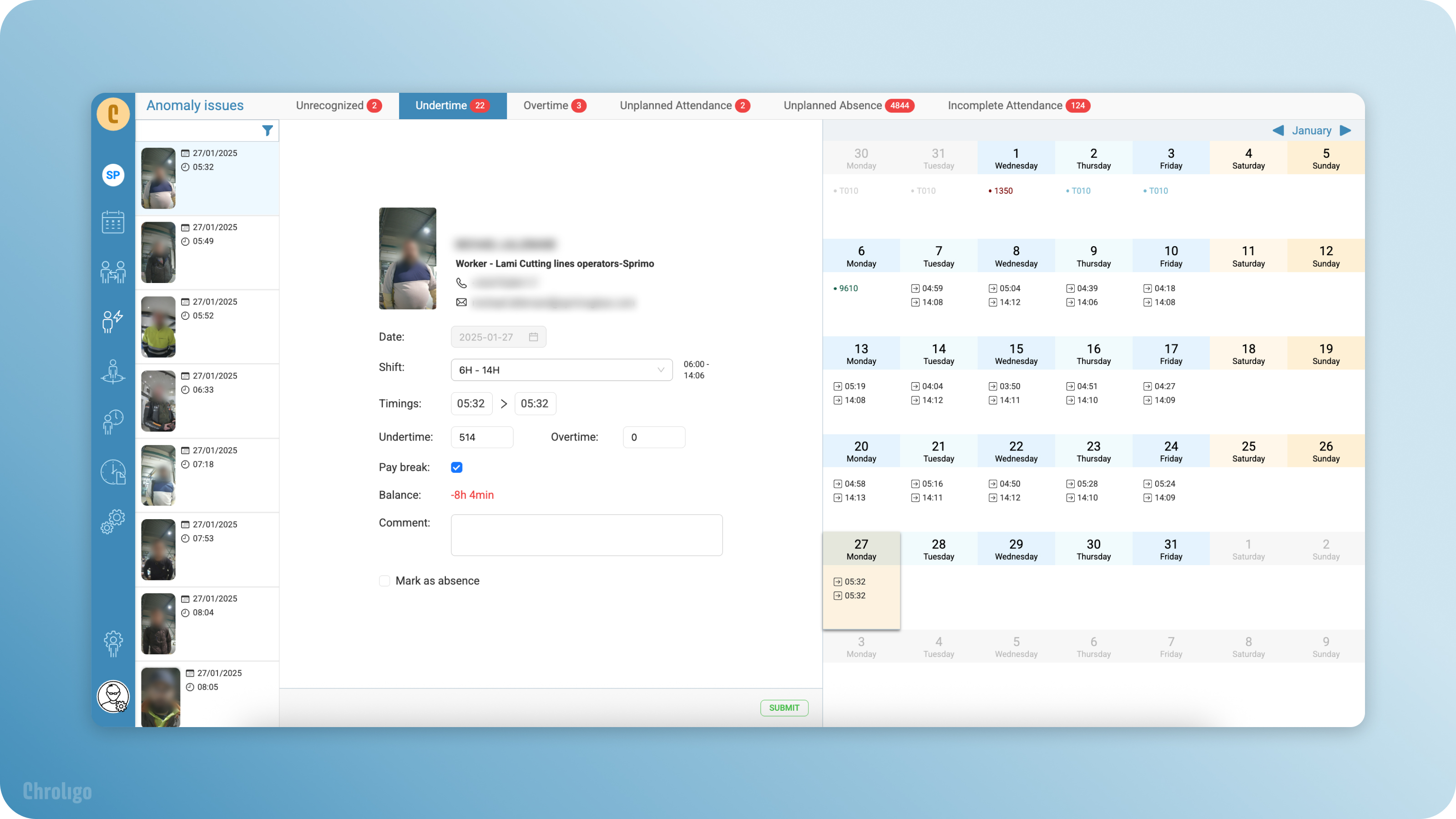This screenshot has height=819, width=1456.
Task: Select anomaly entry at 05:52
Action: [207, 327]
